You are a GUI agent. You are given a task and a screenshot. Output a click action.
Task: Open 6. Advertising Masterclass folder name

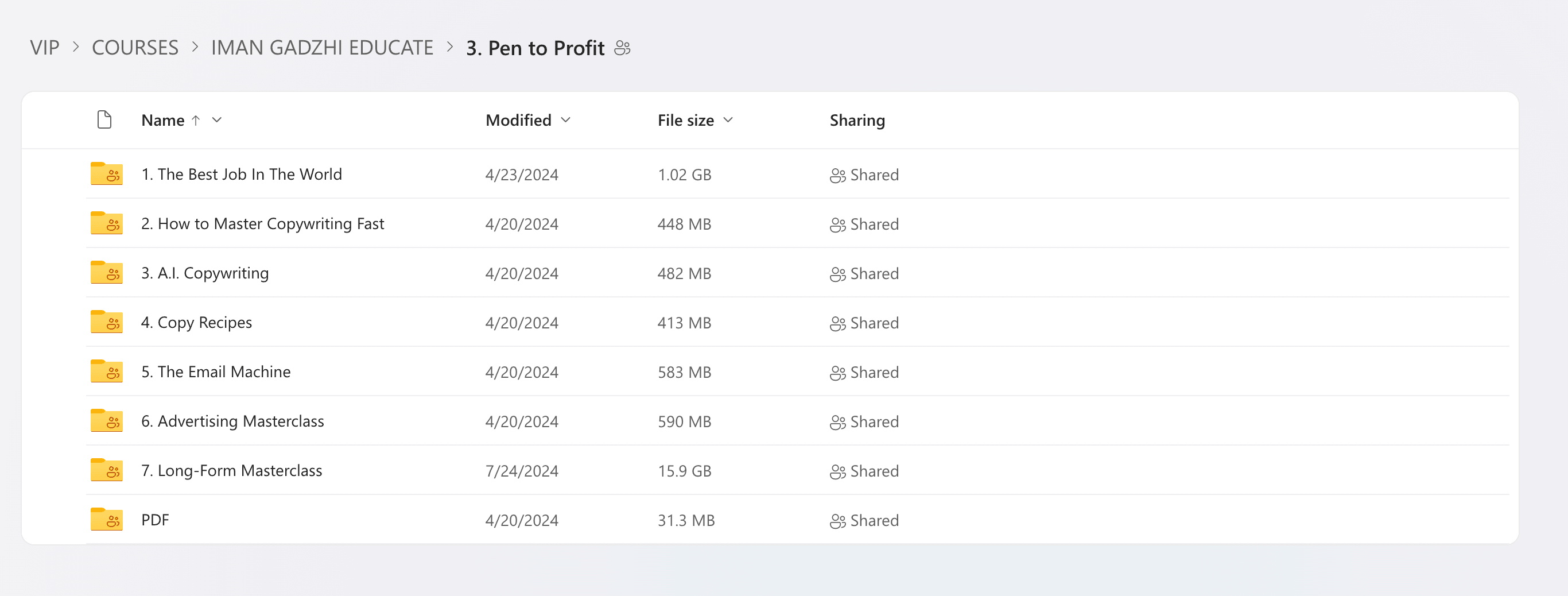tap(232, 421)
